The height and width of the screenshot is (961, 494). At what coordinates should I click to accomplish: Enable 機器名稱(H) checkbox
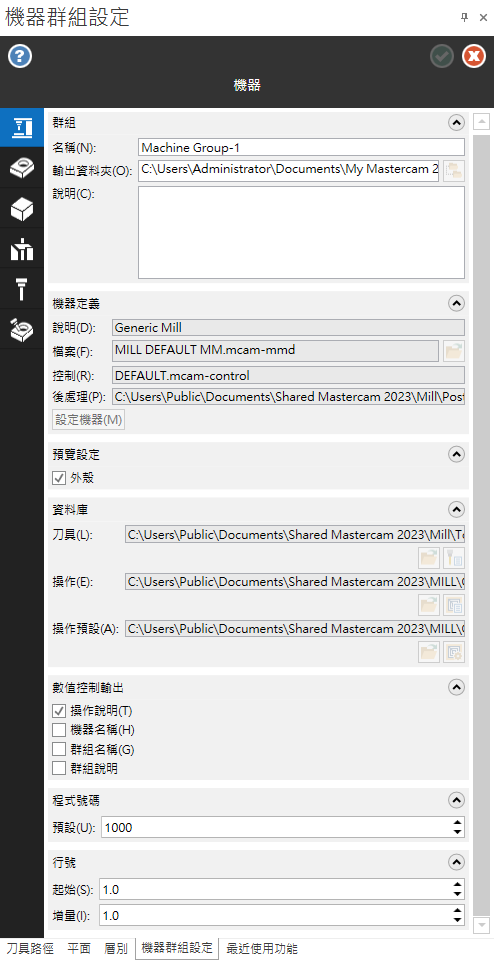[59, 730]
